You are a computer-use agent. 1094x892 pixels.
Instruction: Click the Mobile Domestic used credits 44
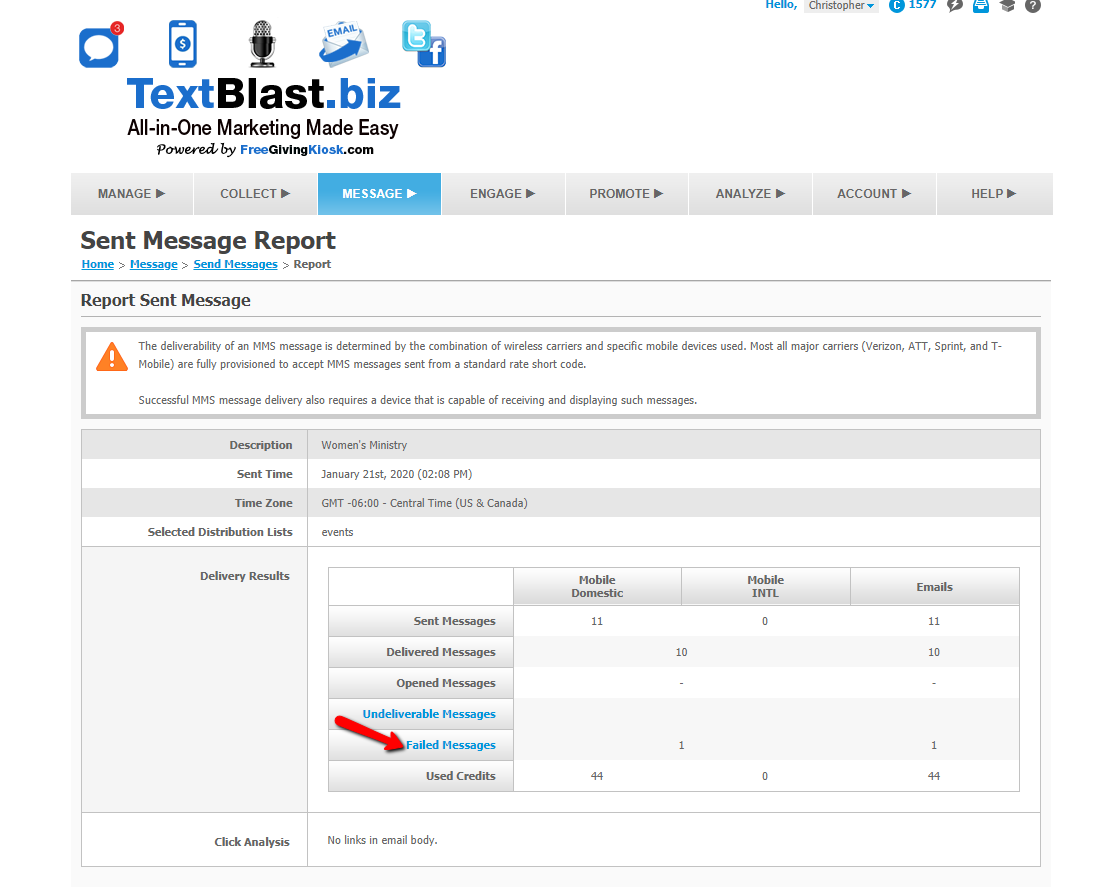597,776
